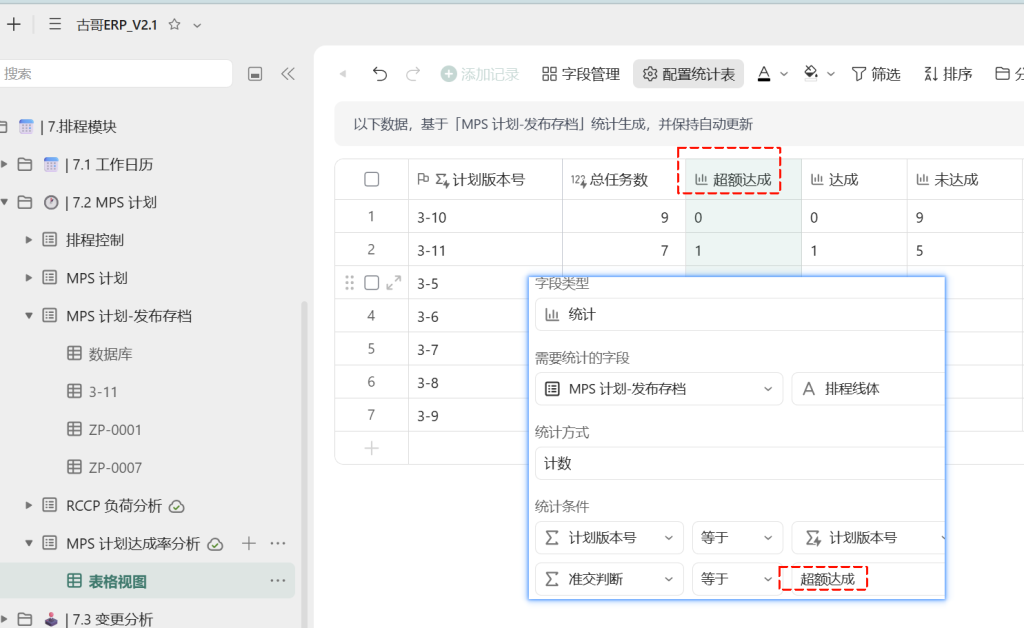
Task: Expand the 7.1 工作日历 folder
Action: [x=4, y=164]
